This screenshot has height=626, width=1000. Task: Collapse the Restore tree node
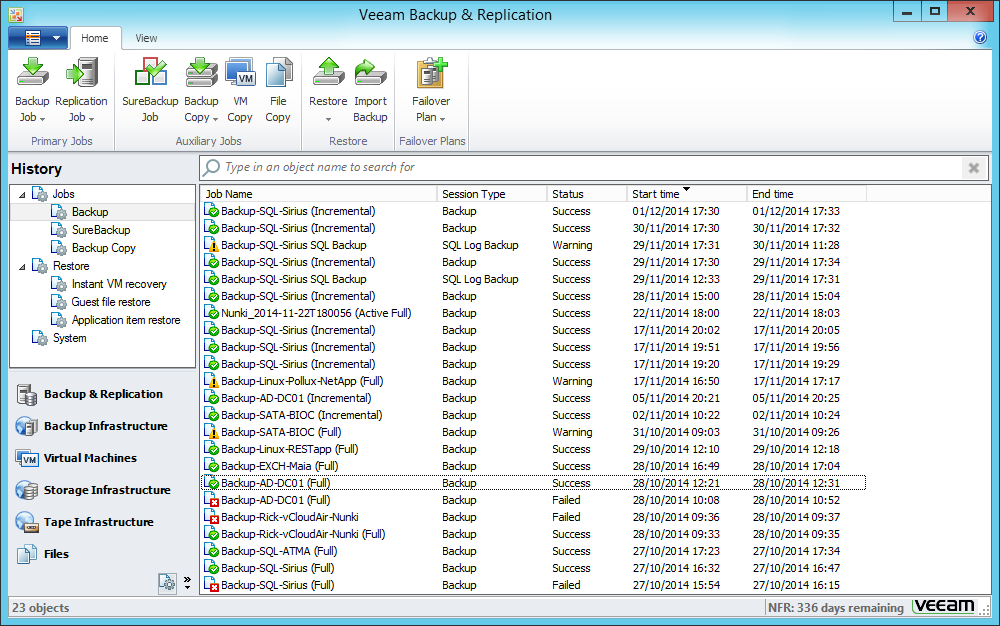coord(22,266)
